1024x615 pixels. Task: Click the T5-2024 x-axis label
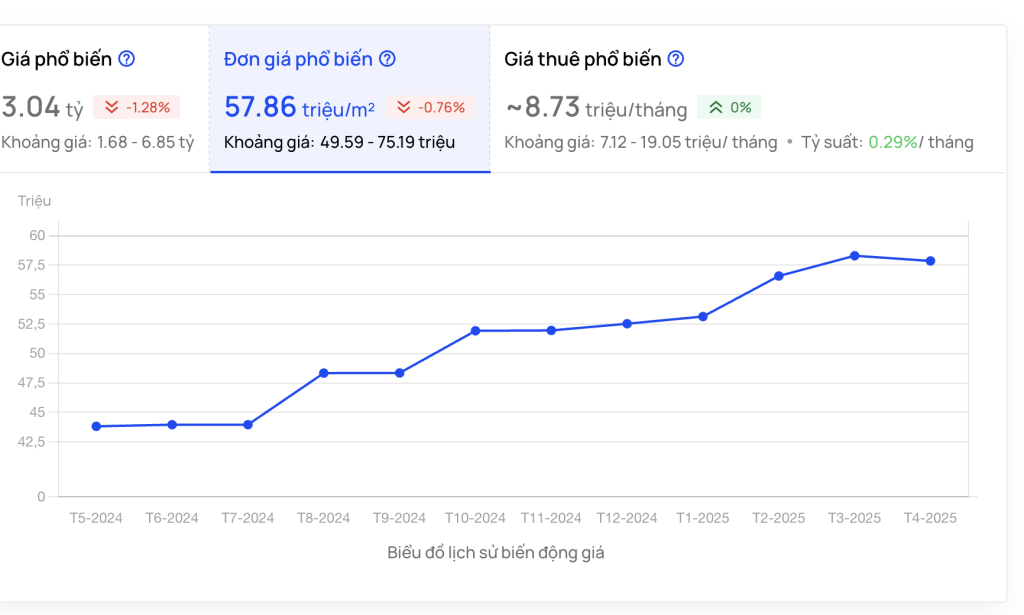tap(96, 518)
